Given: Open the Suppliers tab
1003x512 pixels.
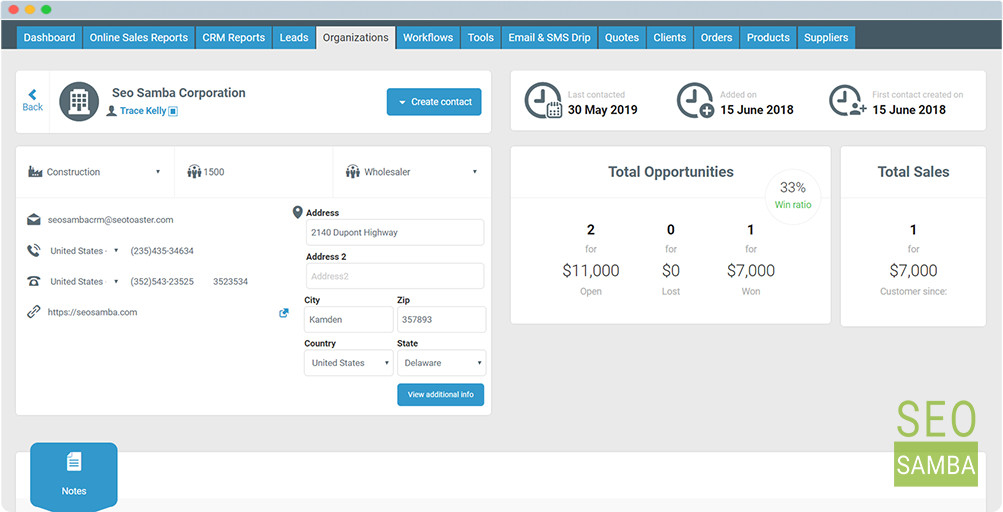Looking at the screenshot, I should [826, 38].
